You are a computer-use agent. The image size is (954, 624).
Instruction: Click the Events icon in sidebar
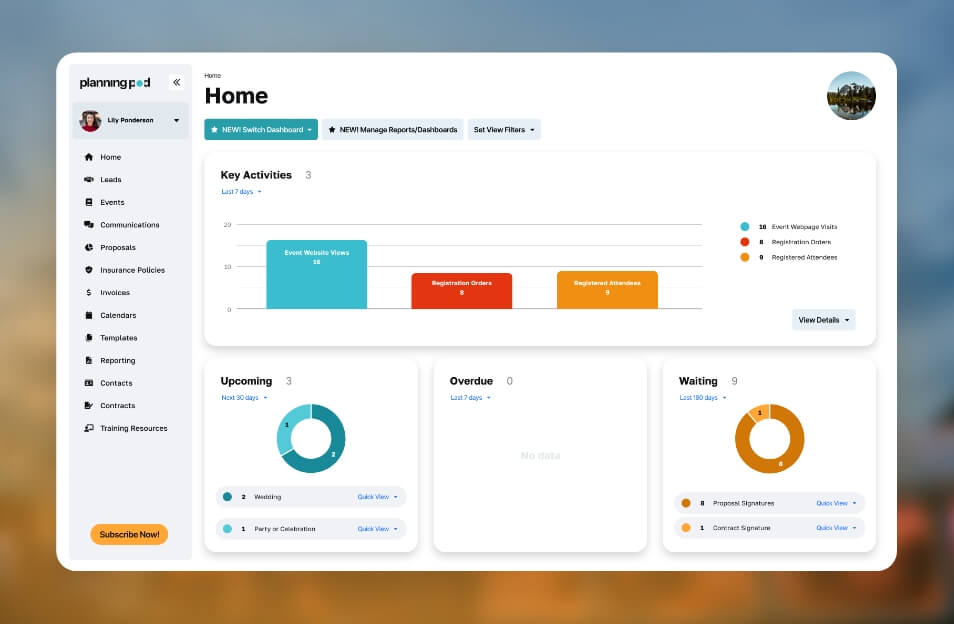point(89,202)
